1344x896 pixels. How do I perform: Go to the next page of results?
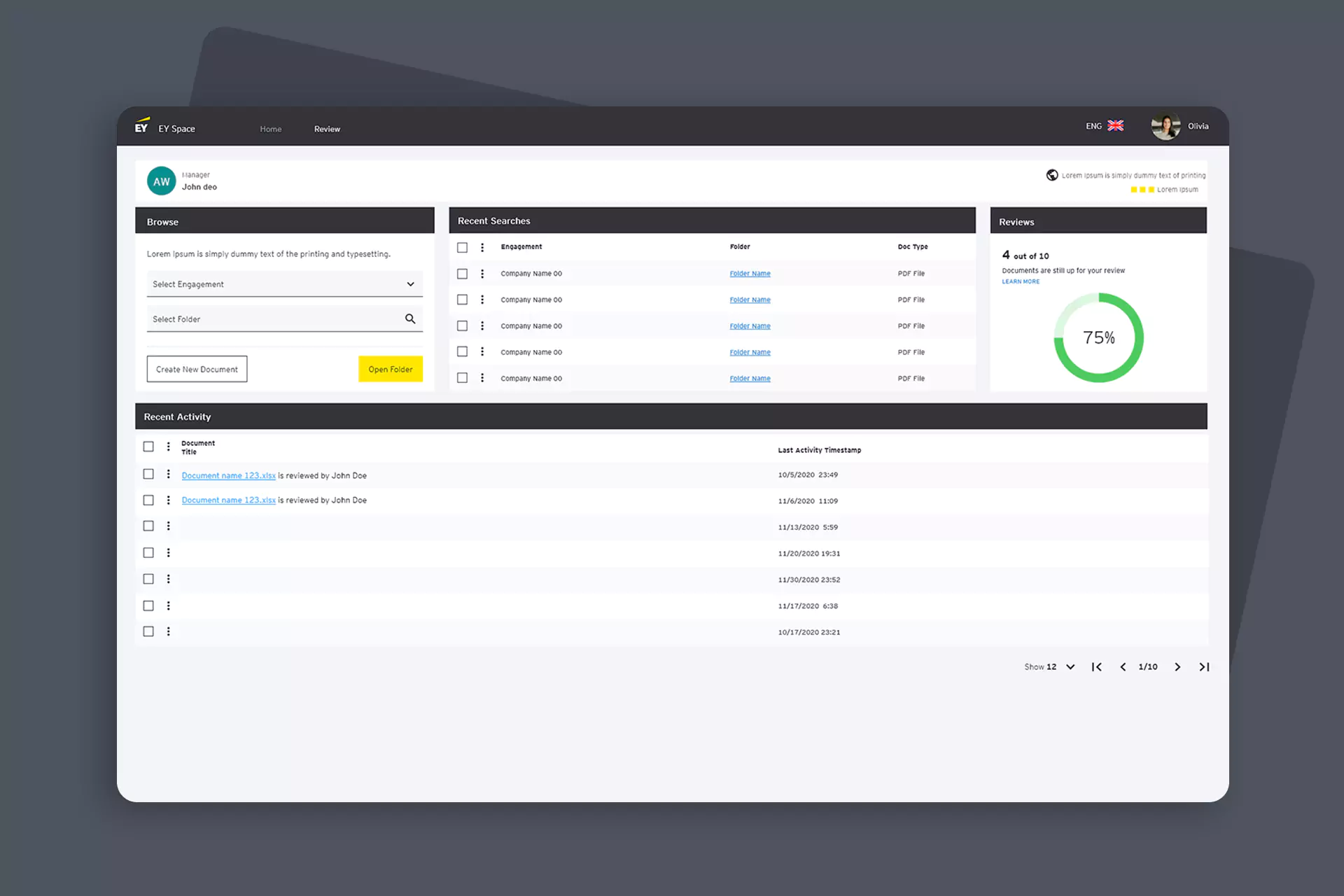click(x=1177, y=667)
